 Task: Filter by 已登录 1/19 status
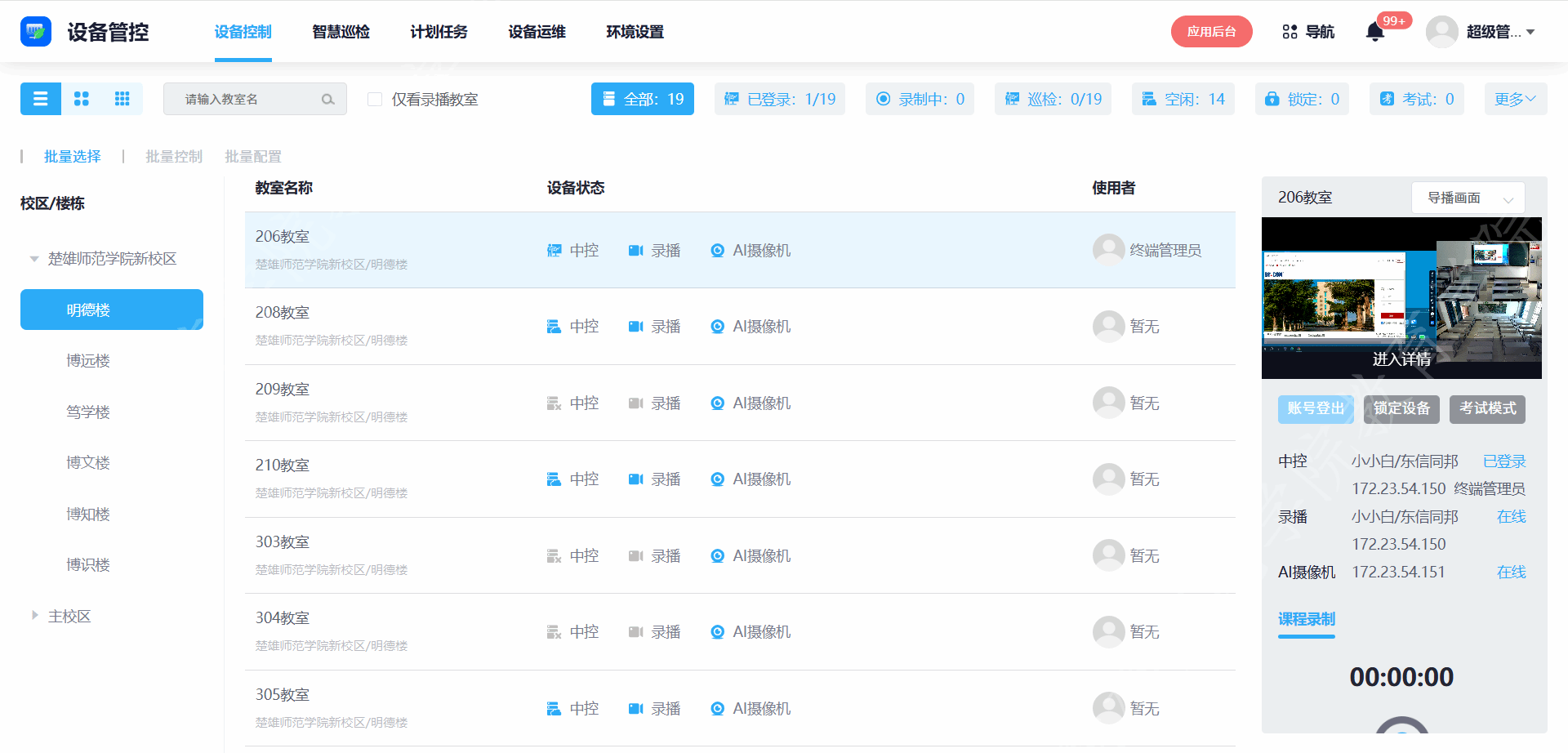click(x=779, y=99)
